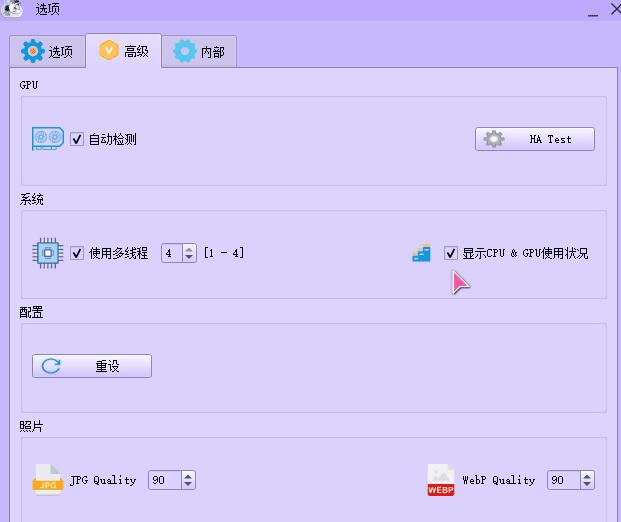
Task: Click the thread count input field
Action: click(172, 253)
